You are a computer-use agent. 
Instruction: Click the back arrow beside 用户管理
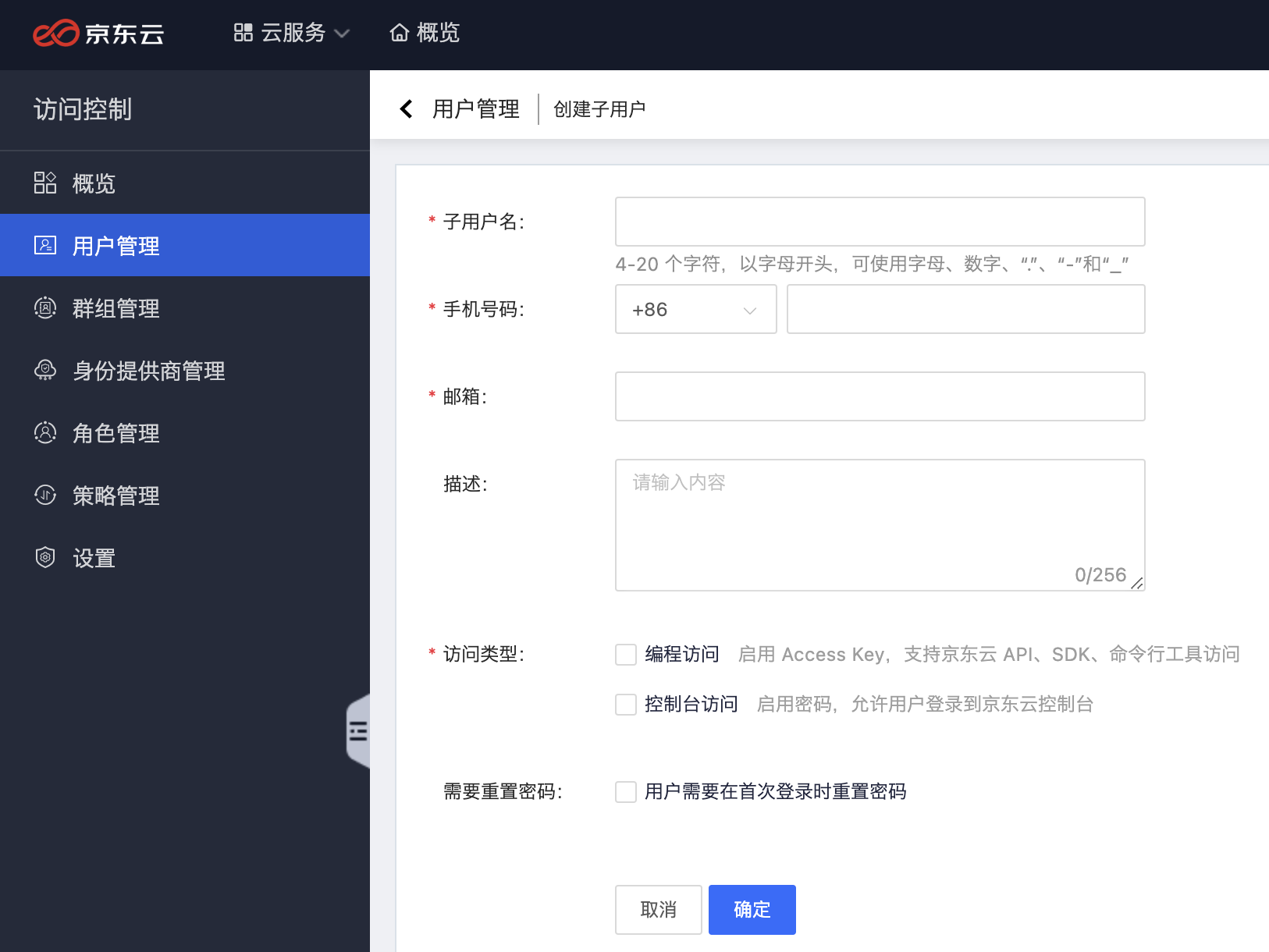pyautogui.click(x=406, y=108)
